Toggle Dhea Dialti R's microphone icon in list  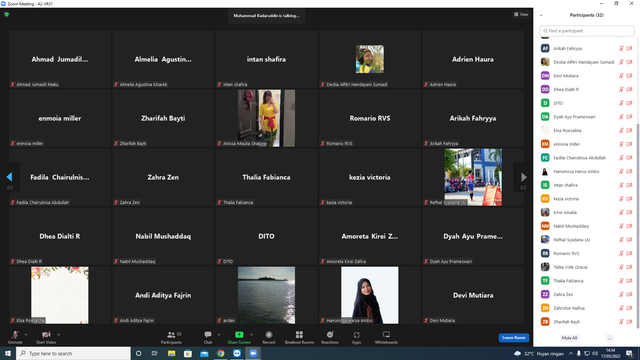pyautogui.click(x=621, y=89)
